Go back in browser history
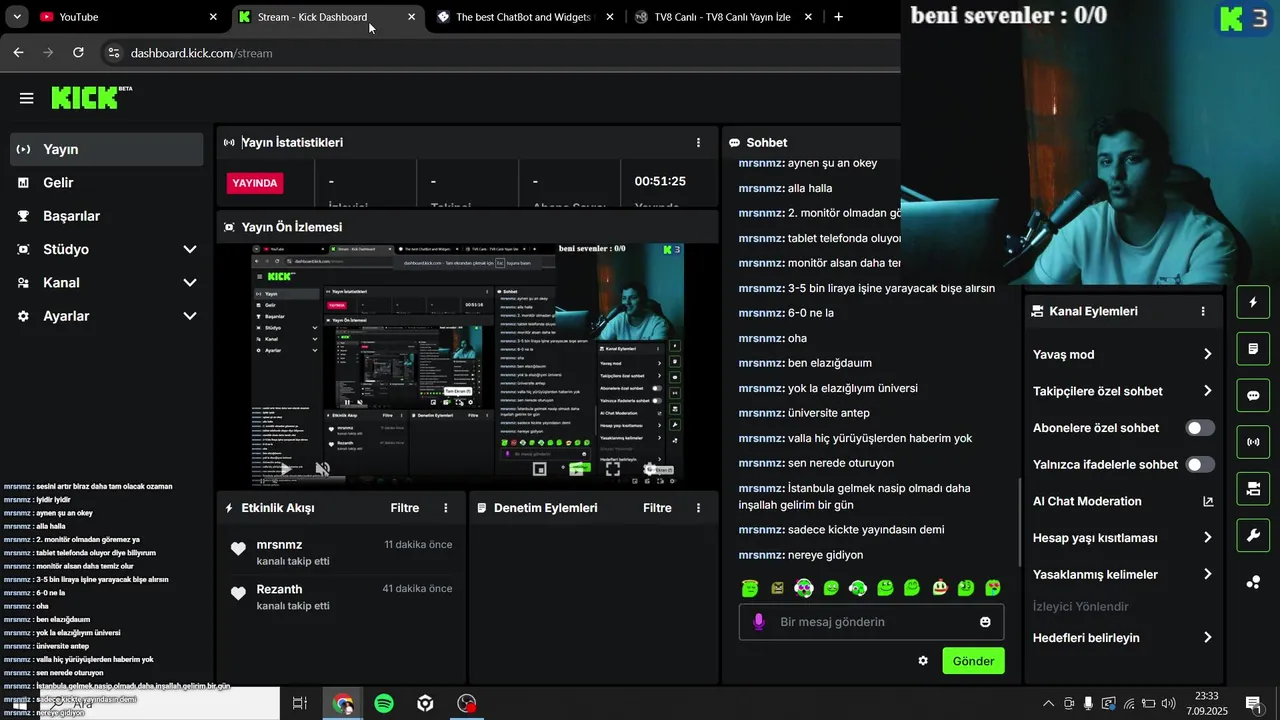Screen dimensions: 1280x720 pyautogui.click(x=18, y=53)
